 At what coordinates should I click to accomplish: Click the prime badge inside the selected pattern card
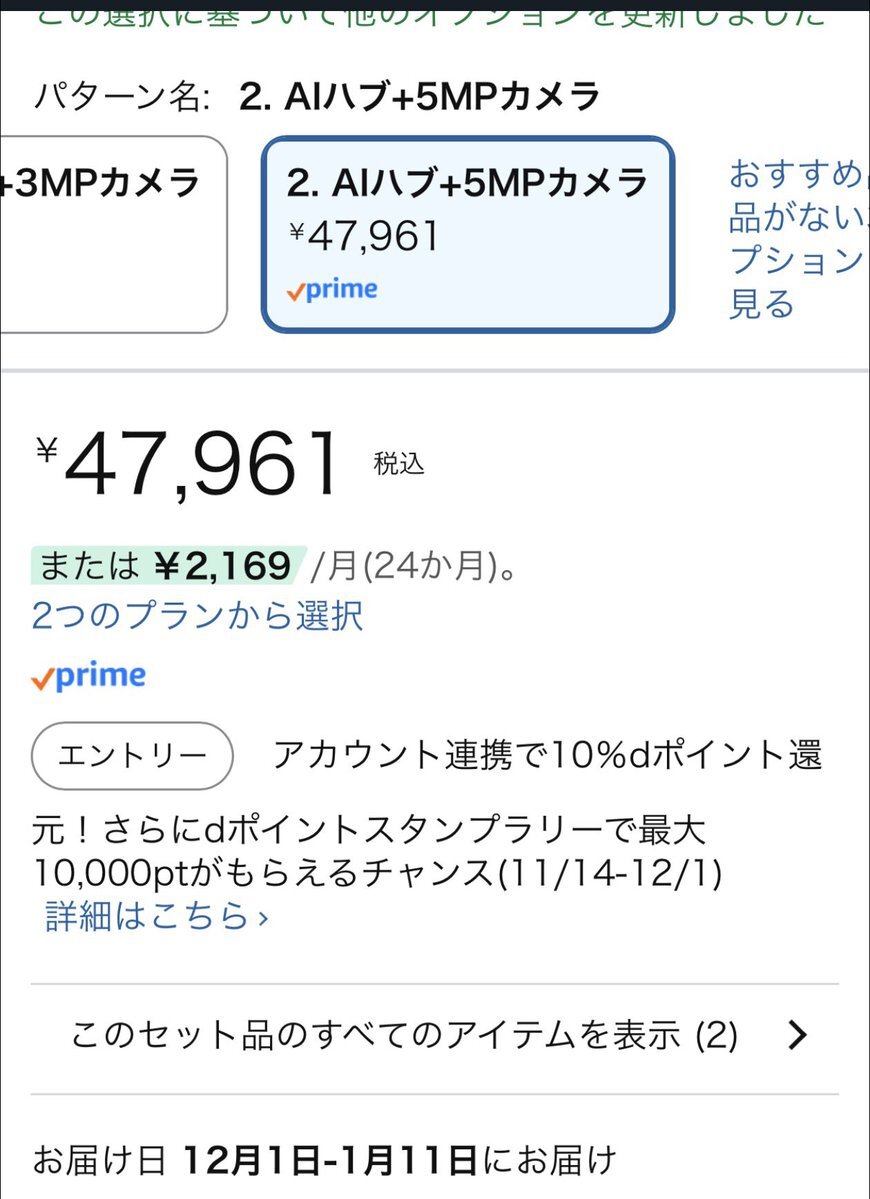[331, 290]
